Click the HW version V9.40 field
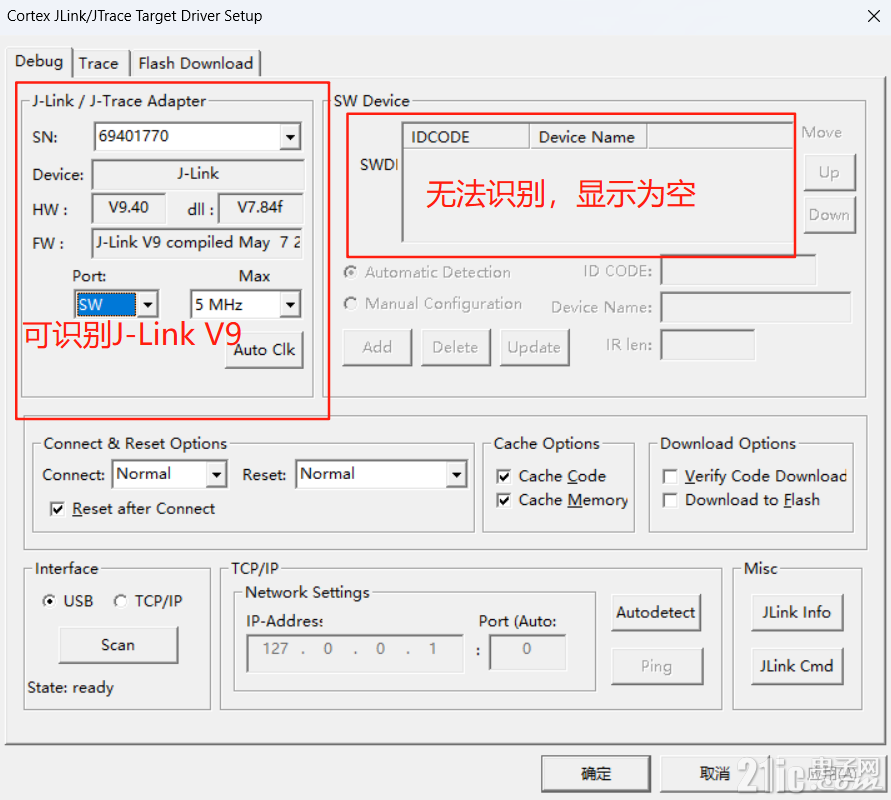The width and height of the screenshot is (891, 800). [x=129, y=208]
